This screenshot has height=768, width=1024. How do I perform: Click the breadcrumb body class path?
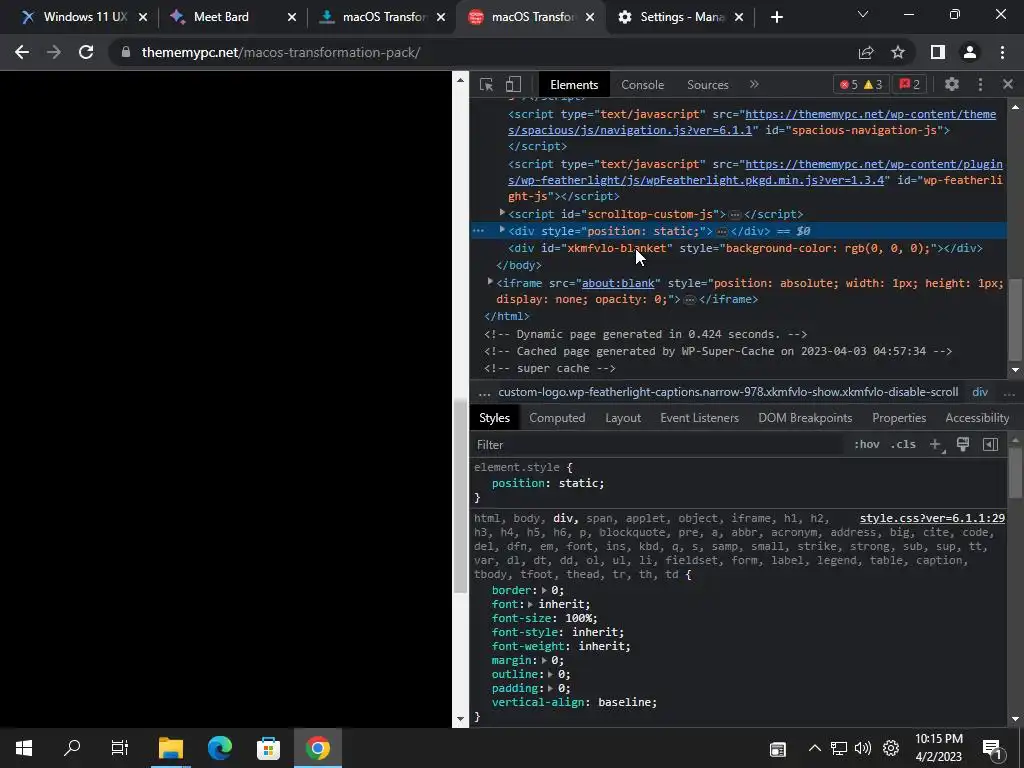pyautogui.click(x=728, y=392)
